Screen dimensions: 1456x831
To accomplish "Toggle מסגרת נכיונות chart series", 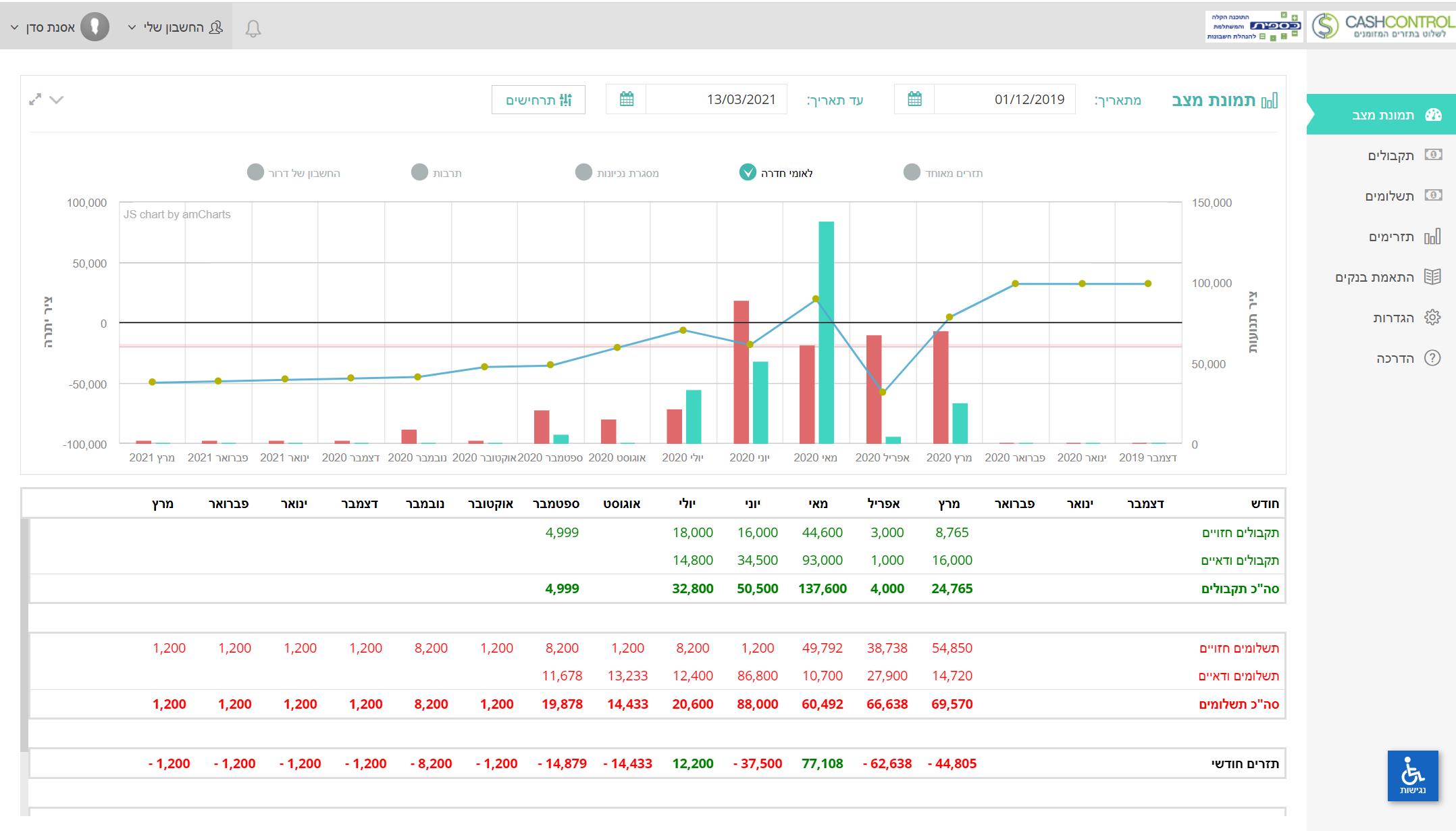I will tap(583, 172).
